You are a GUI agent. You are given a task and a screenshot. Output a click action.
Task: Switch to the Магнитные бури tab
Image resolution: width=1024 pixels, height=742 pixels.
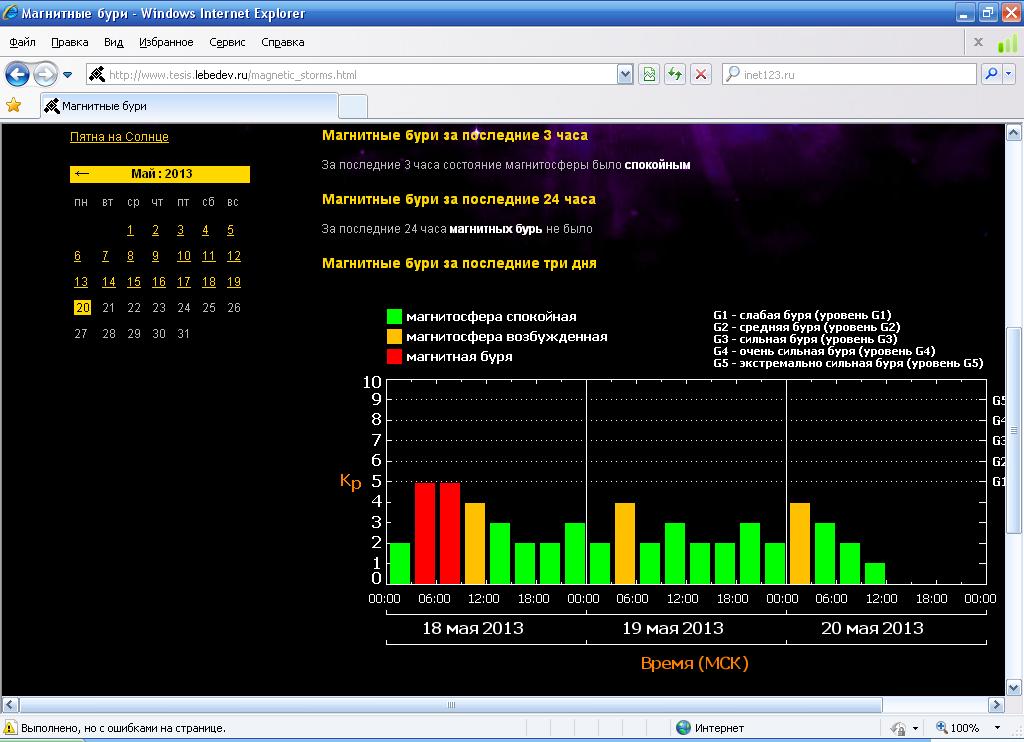104,106
